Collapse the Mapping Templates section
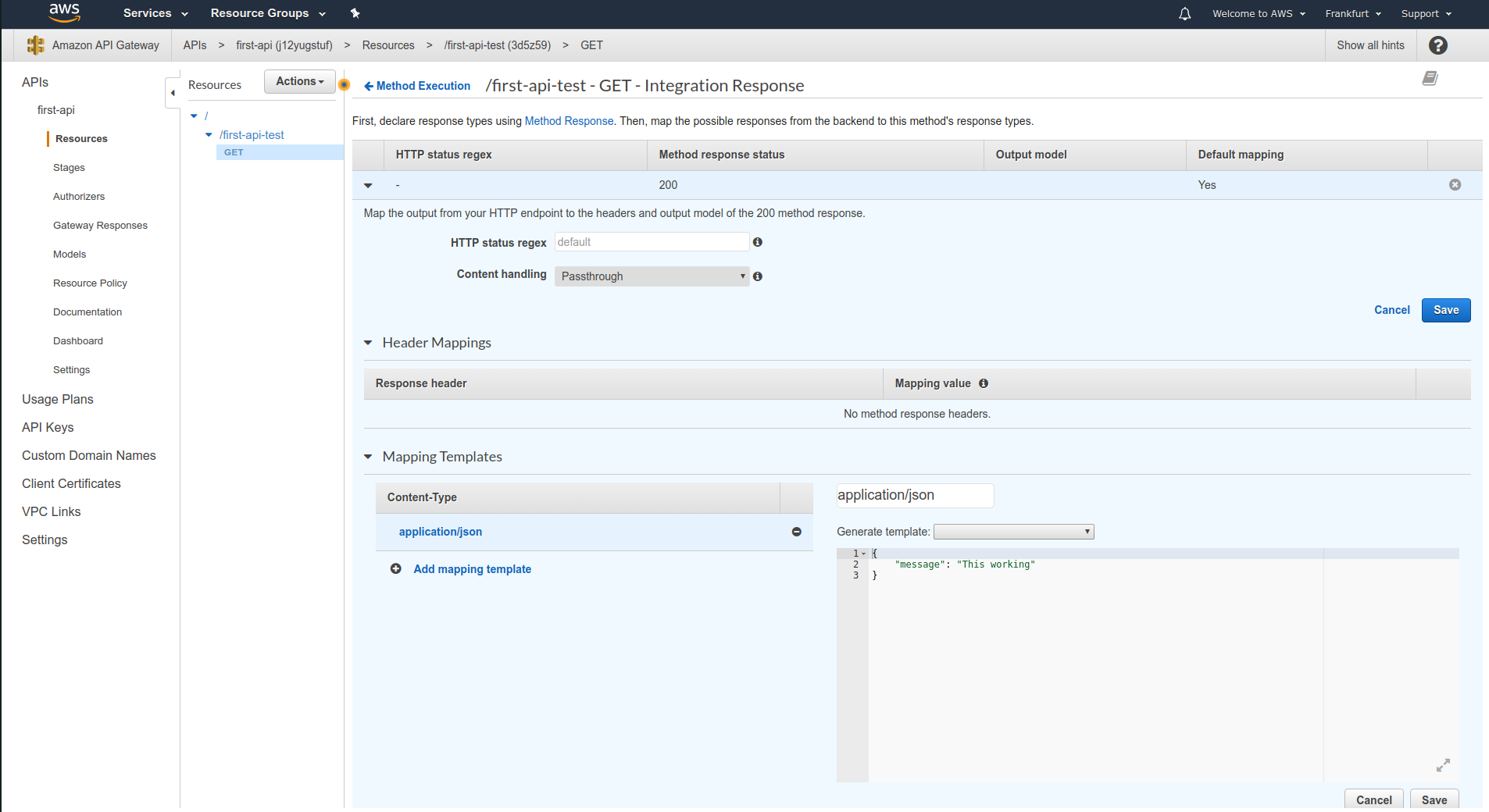The width and height of the screenshot is (1489, 812). click(368, 457)
